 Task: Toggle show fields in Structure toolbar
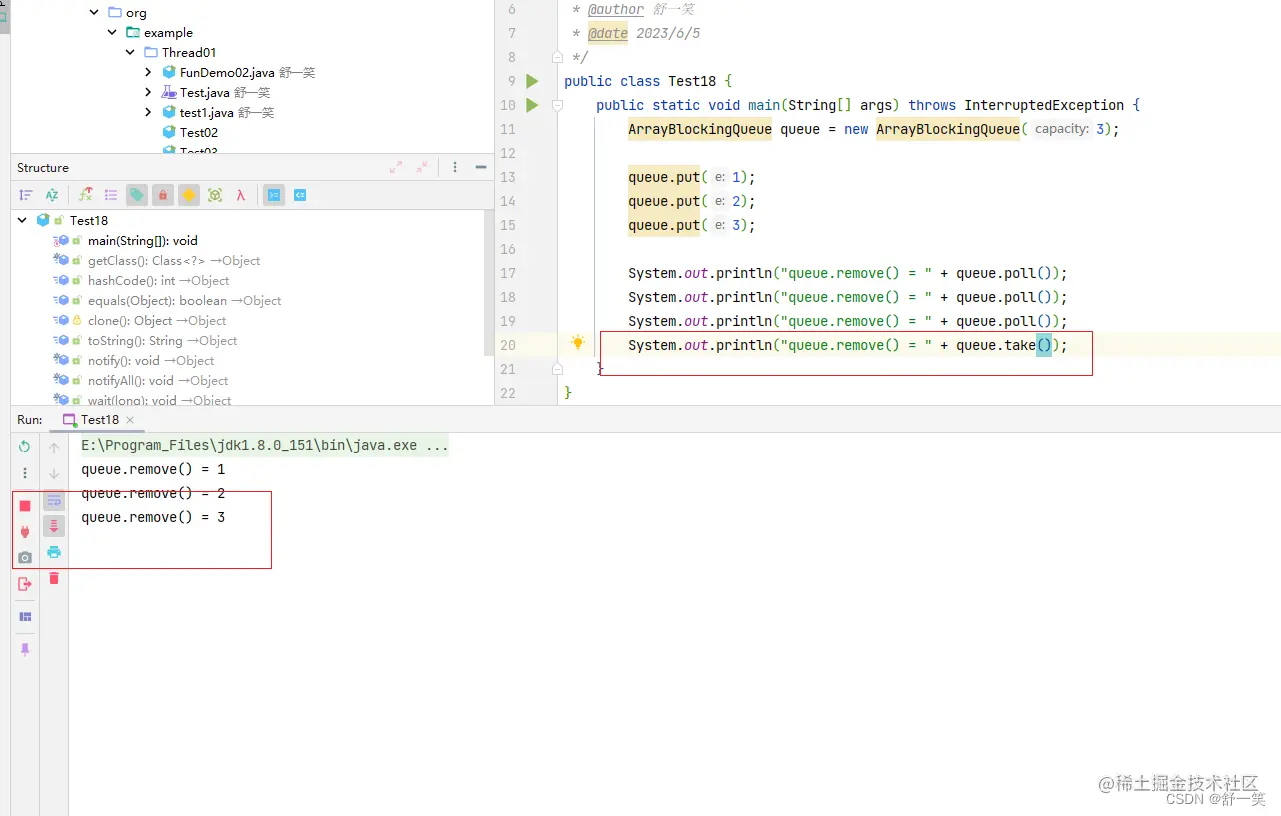pos(86,195)
